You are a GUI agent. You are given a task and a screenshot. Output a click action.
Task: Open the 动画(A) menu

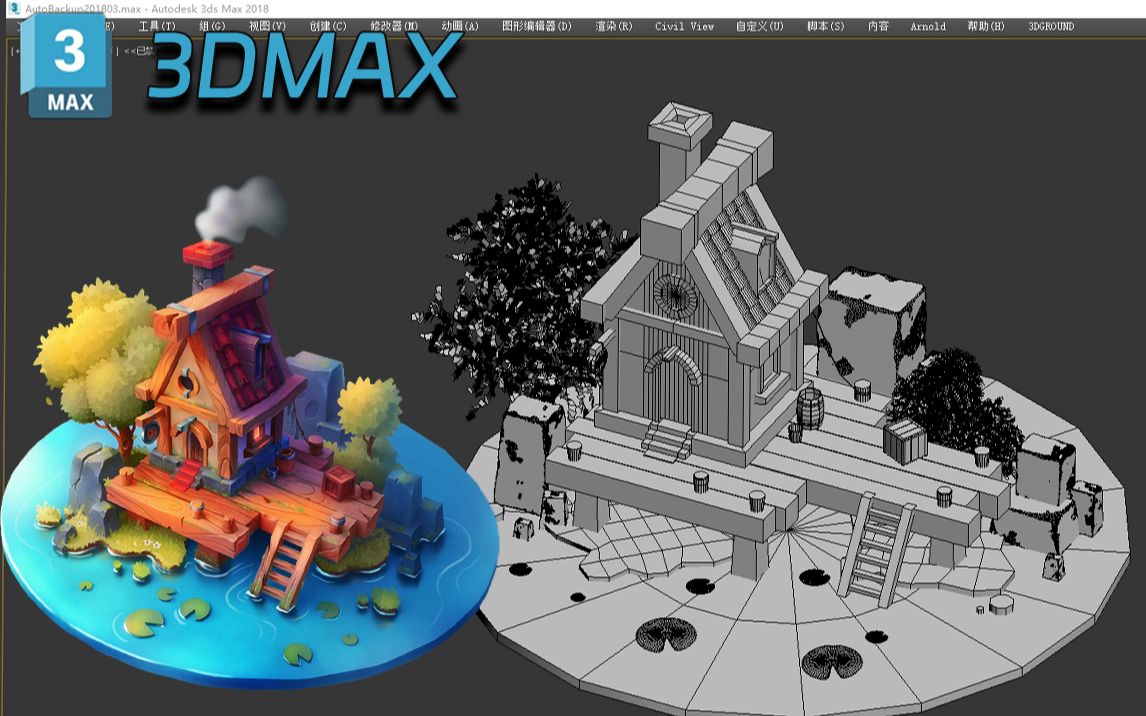point(460,26)
